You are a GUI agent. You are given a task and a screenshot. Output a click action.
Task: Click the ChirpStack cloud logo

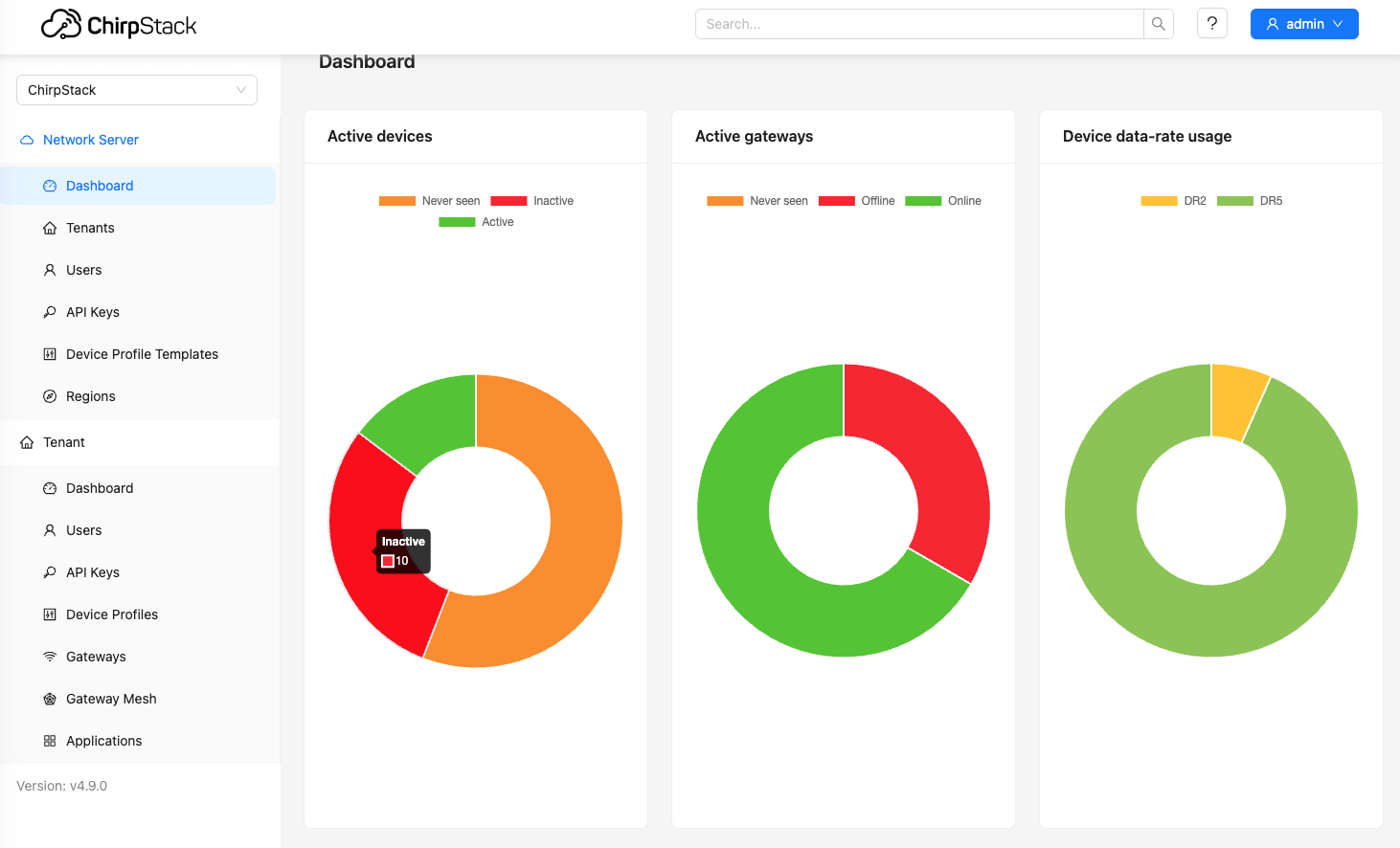(x=61, y=25)
